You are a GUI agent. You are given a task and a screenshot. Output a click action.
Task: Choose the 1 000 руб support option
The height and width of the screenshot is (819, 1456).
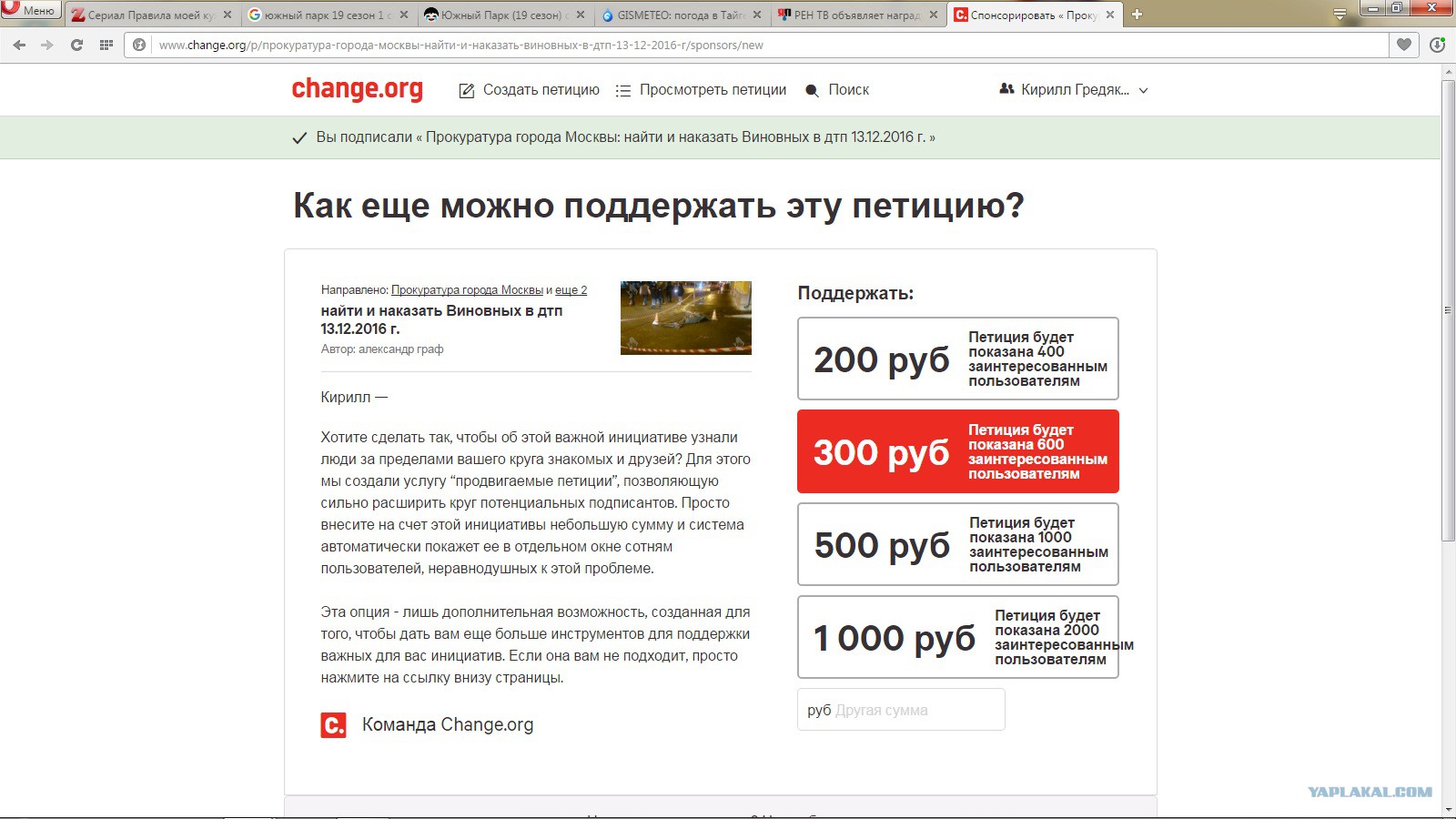[x=958, y=637]
